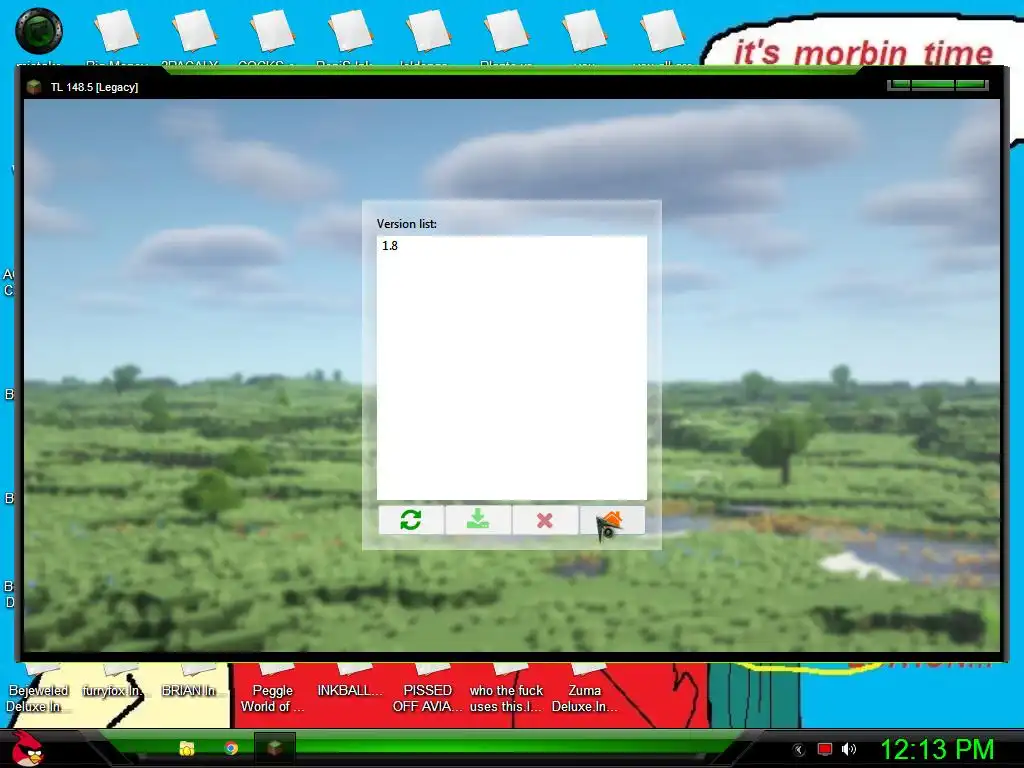Select the Peggle World desktop shortcut
The image size is (1024, 768).
(x=272, y=691)
